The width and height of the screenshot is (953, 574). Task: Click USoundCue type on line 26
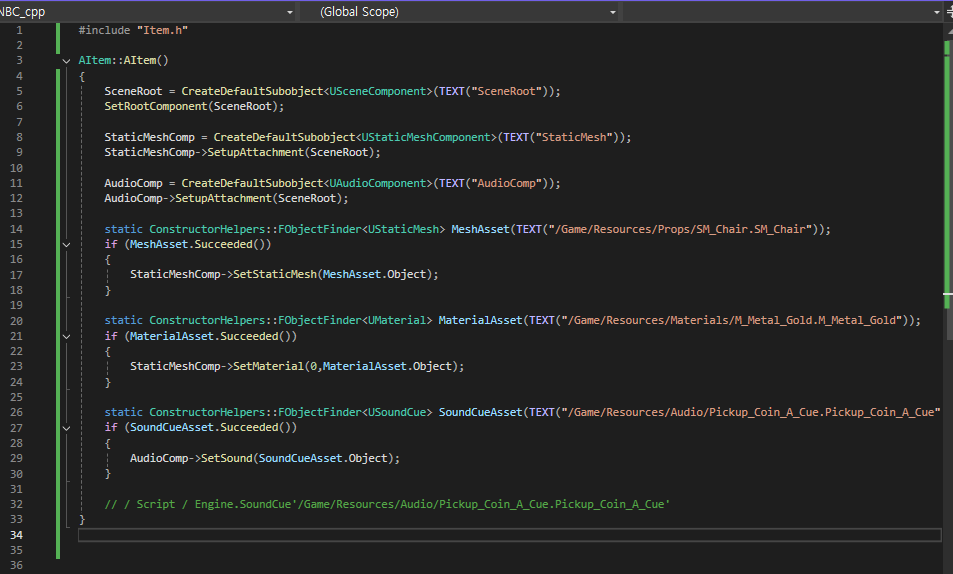[397, 412]
